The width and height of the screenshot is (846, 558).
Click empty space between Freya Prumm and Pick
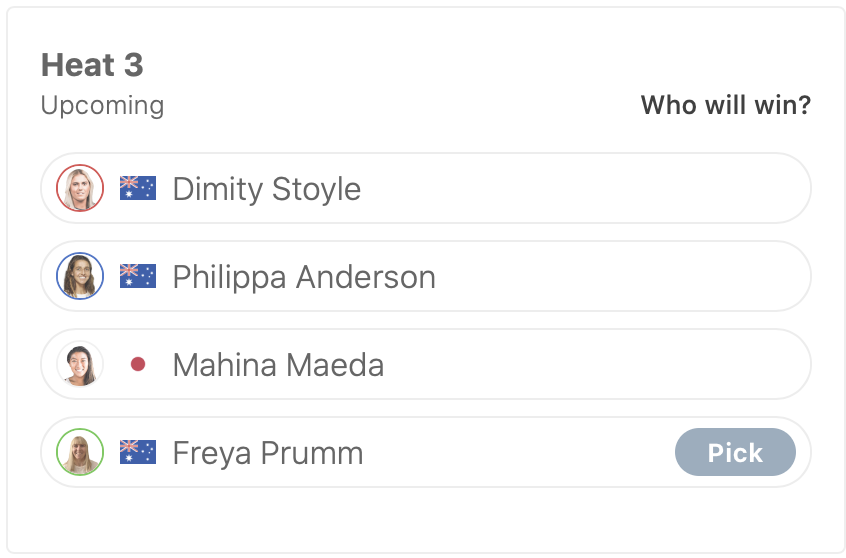click(520, 452)
